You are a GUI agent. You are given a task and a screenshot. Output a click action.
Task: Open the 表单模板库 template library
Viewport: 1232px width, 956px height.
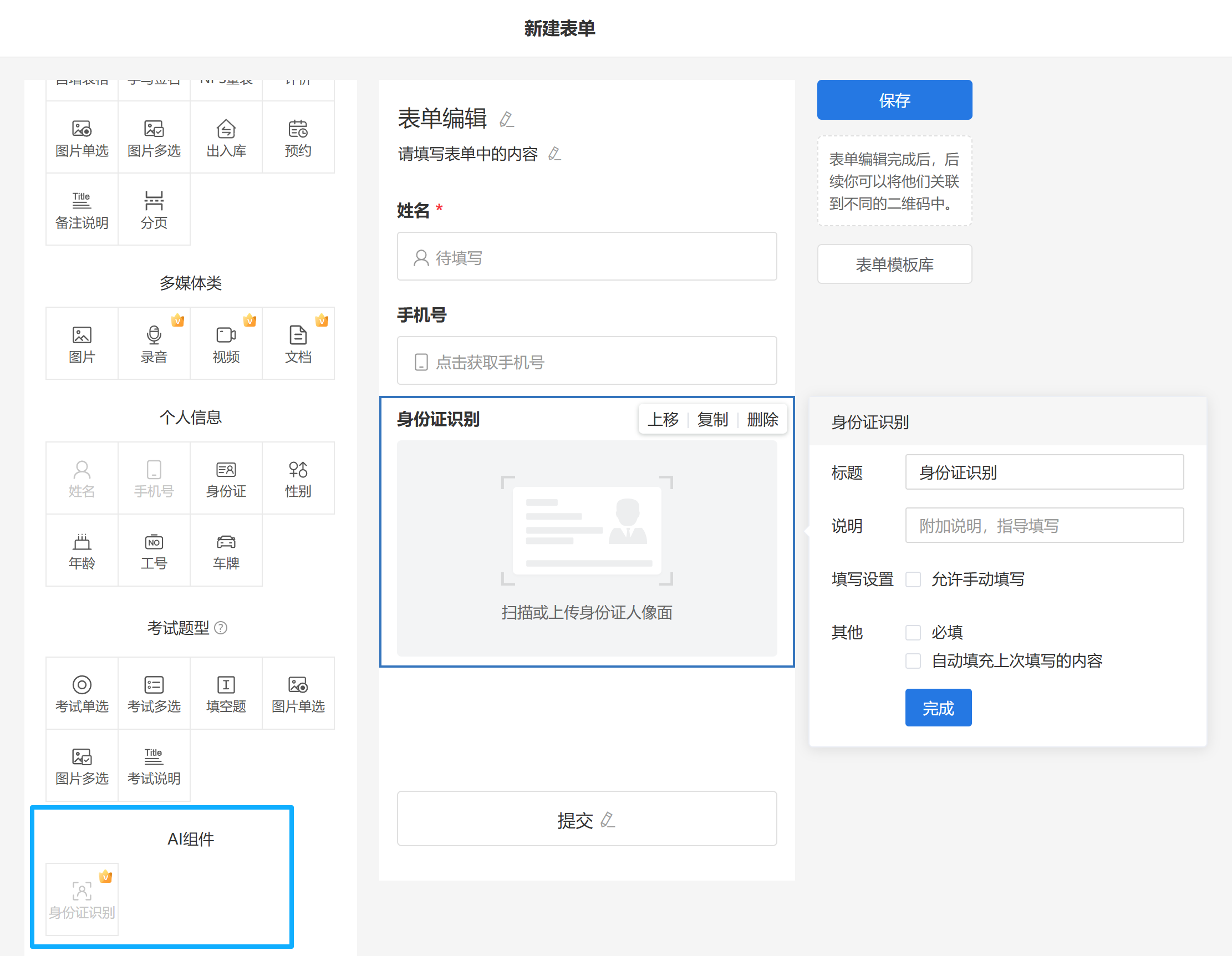(894, 264)
